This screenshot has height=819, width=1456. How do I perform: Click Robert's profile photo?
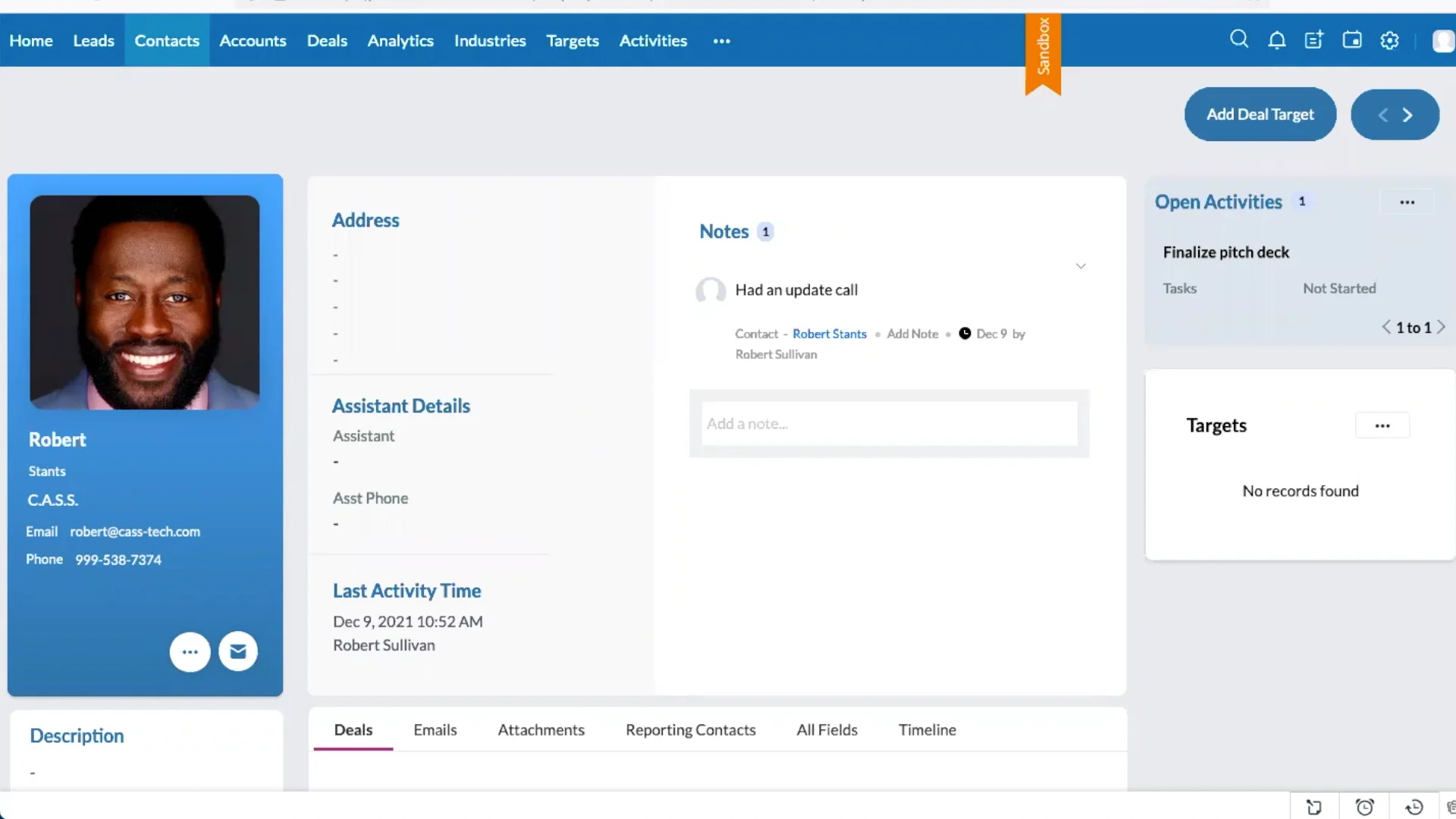pos(145,303)
